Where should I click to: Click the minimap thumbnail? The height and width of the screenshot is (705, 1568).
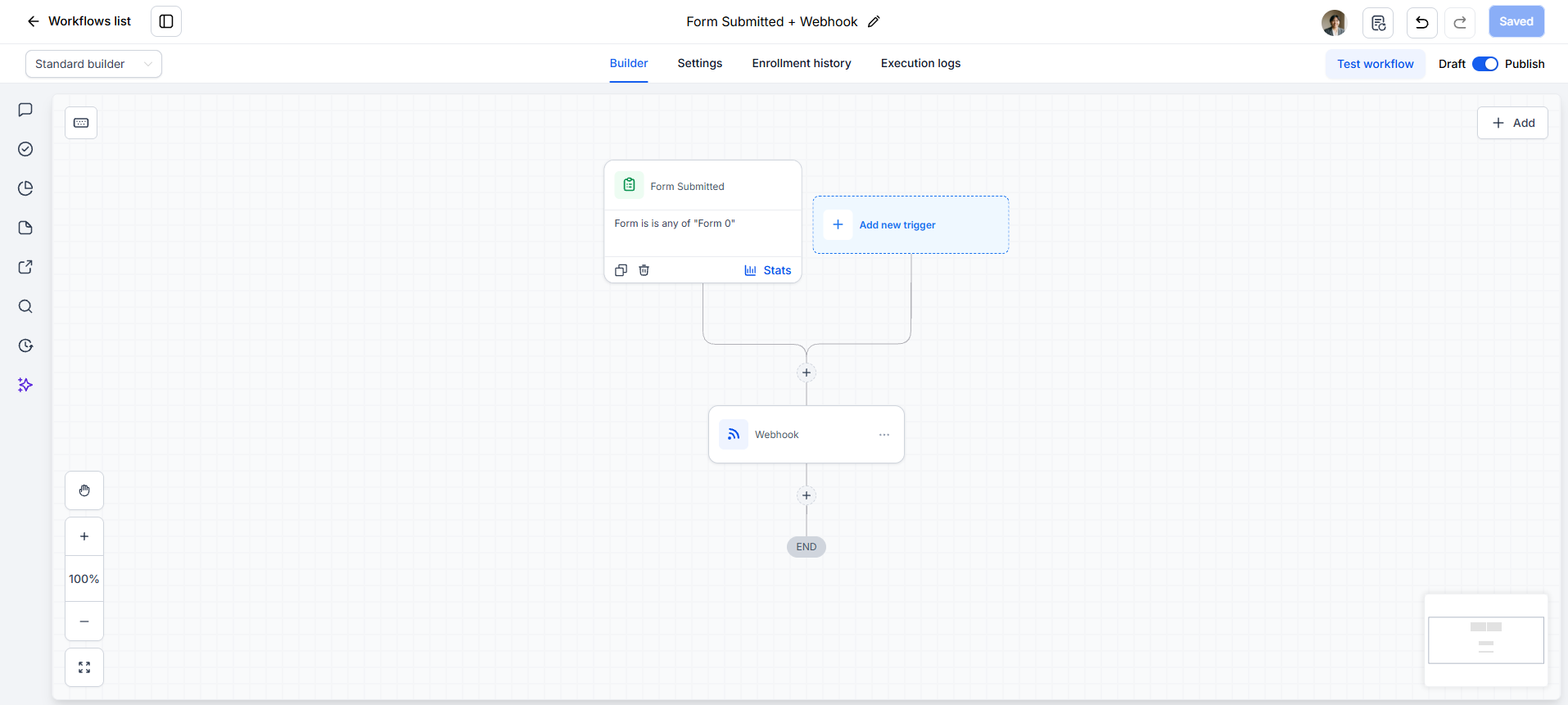point(1486,640)
